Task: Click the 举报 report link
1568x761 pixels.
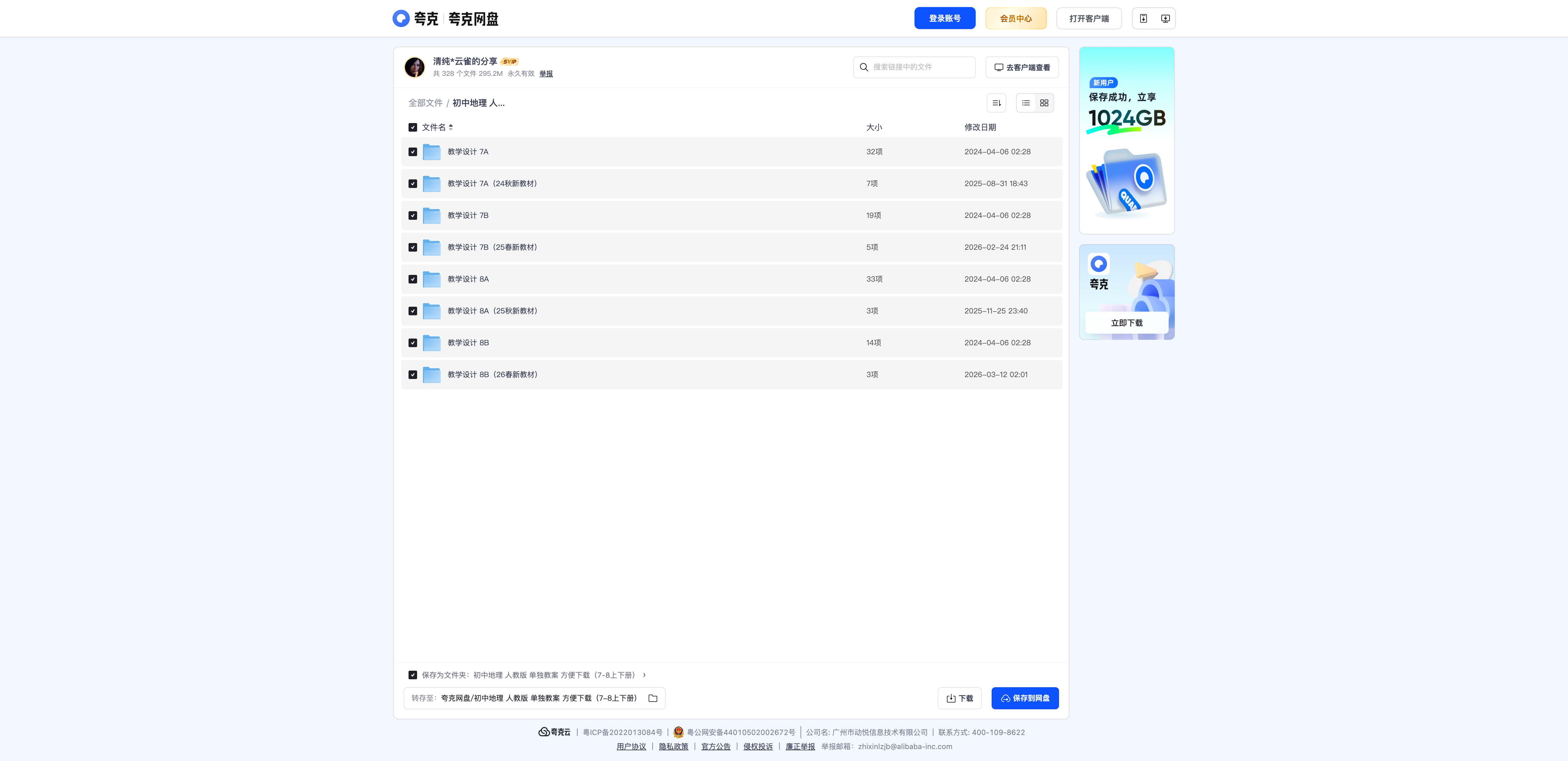Action: pos(546,73)
